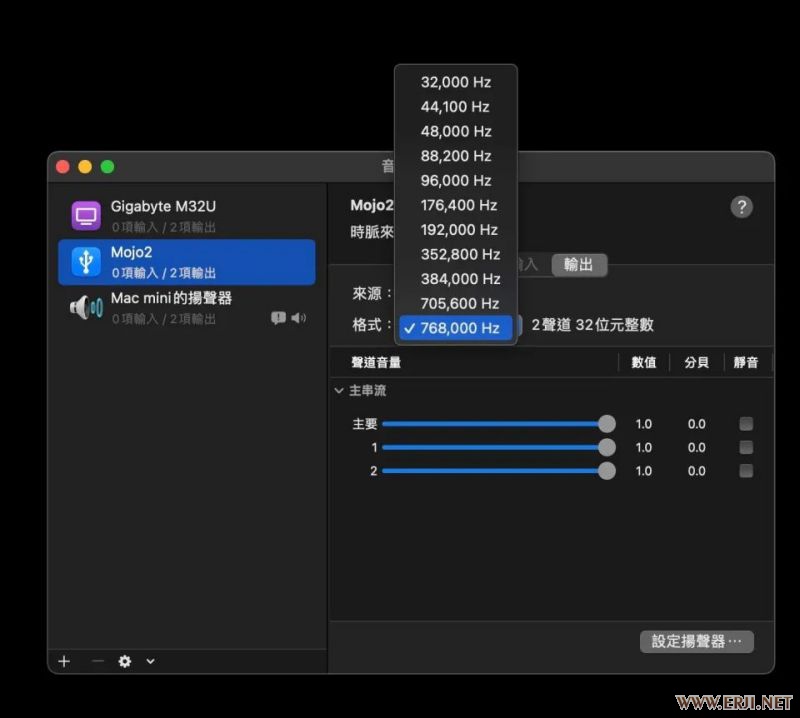Select Mac mini的揚聲器 in device list
800x718 pixels.
[x=171, y=299]
